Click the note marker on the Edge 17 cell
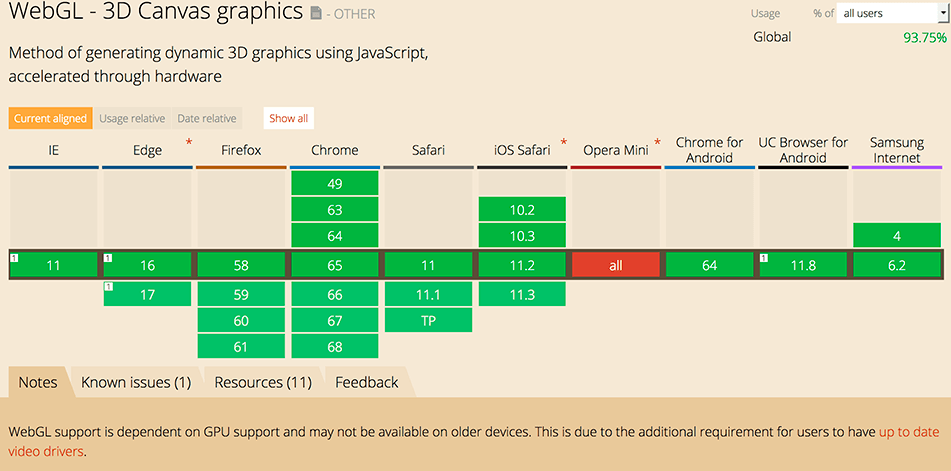The height and width of the screenshot is (471, 951). click(x=108, y=287)
